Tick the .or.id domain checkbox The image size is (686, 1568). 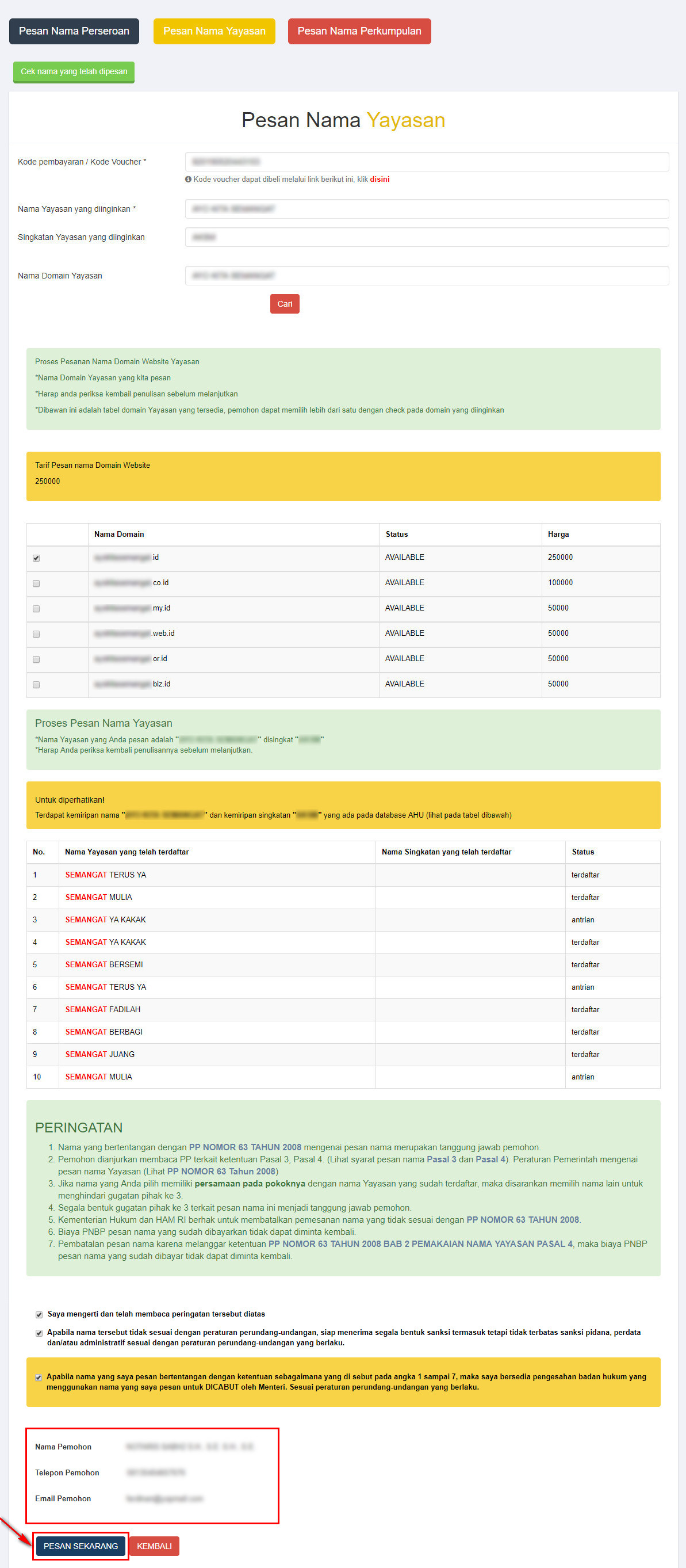coord(36,659)
